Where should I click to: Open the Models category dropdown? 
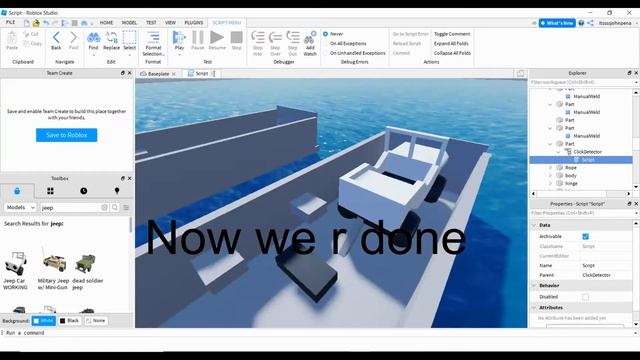pos(20,207)
